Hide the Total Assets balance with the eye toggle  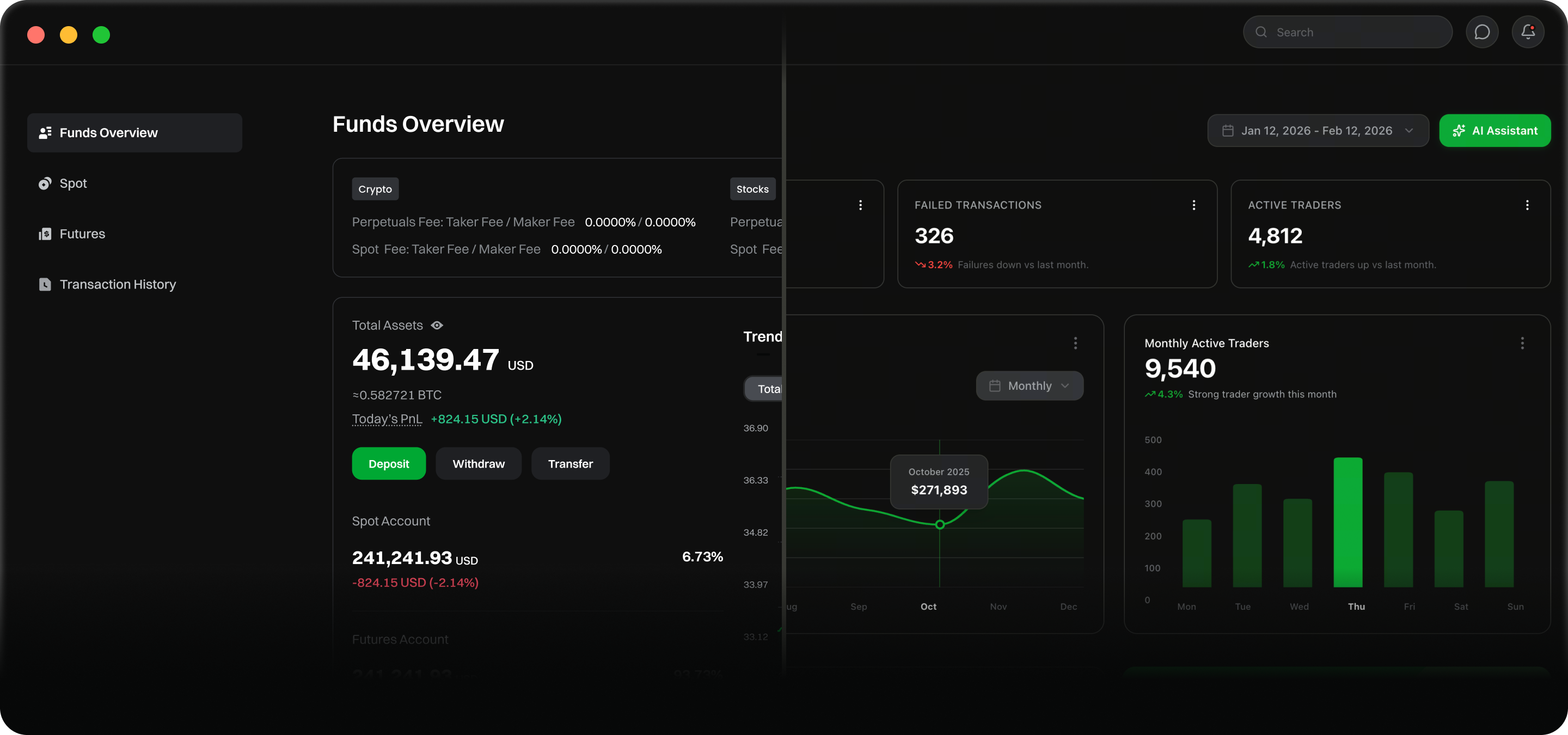(437, 326)
